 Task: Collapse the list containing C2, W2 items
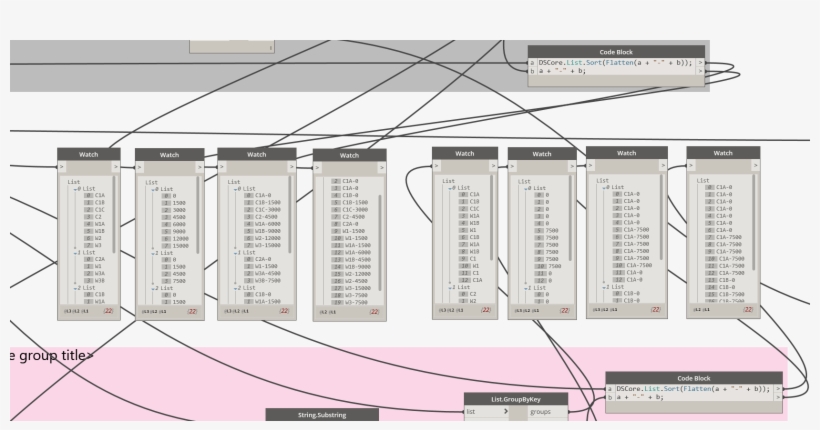(x=451, y=287)
